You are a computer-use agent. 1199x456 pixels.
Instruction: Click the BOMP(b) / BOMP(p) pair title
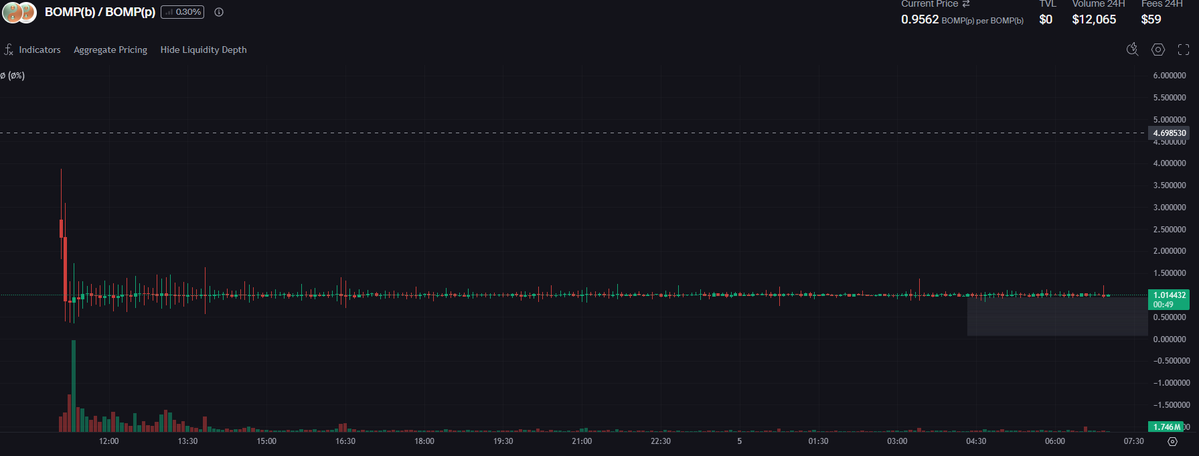(99, 12)
